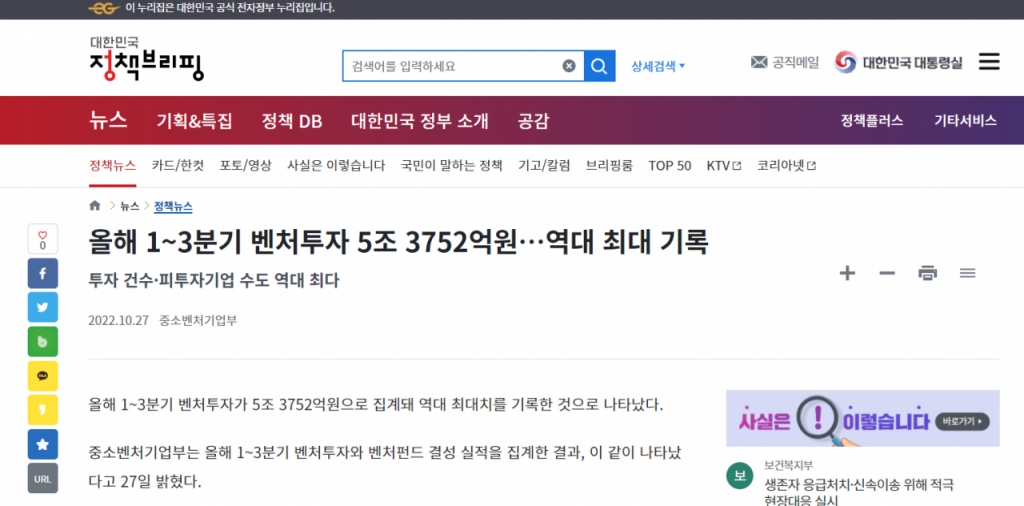Open the 뉴스 main menu

108,121
